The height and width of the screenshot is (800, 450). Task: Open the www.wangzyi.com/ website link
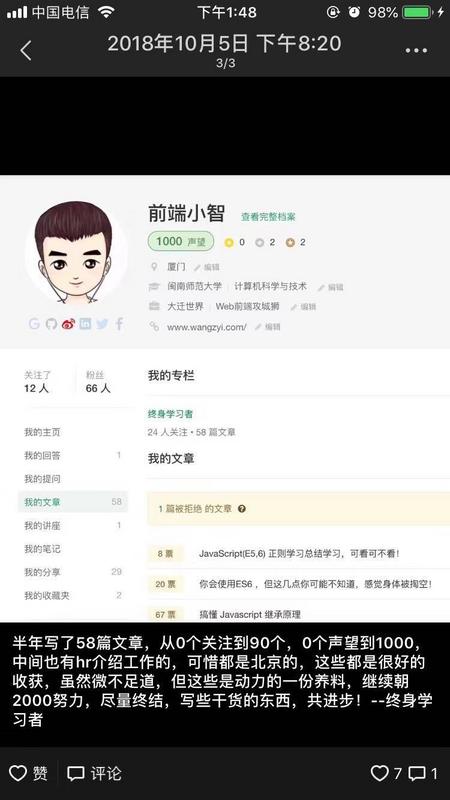(207, 327)
